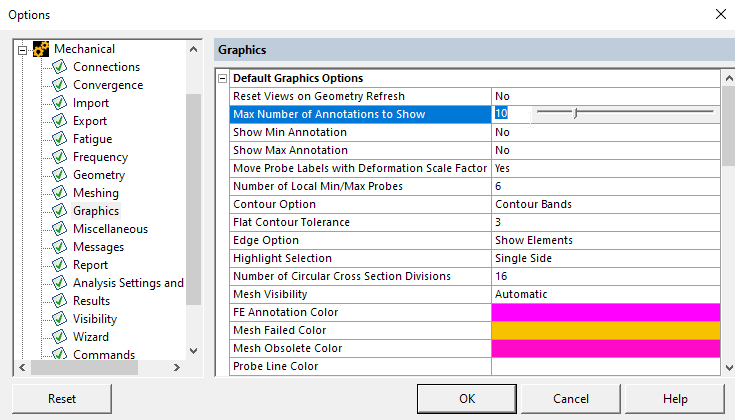Image resolution: width=735 pixels, height=420 pixels.
Task: Collapse the Default Graphics Options section
Action: coord(222,78)
